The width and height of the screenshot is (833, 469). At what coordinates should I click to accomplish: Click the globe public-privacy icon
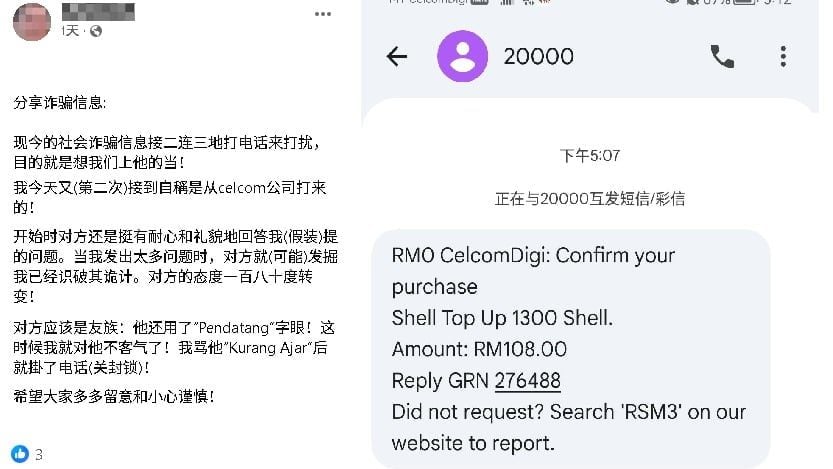click(95, 32)
